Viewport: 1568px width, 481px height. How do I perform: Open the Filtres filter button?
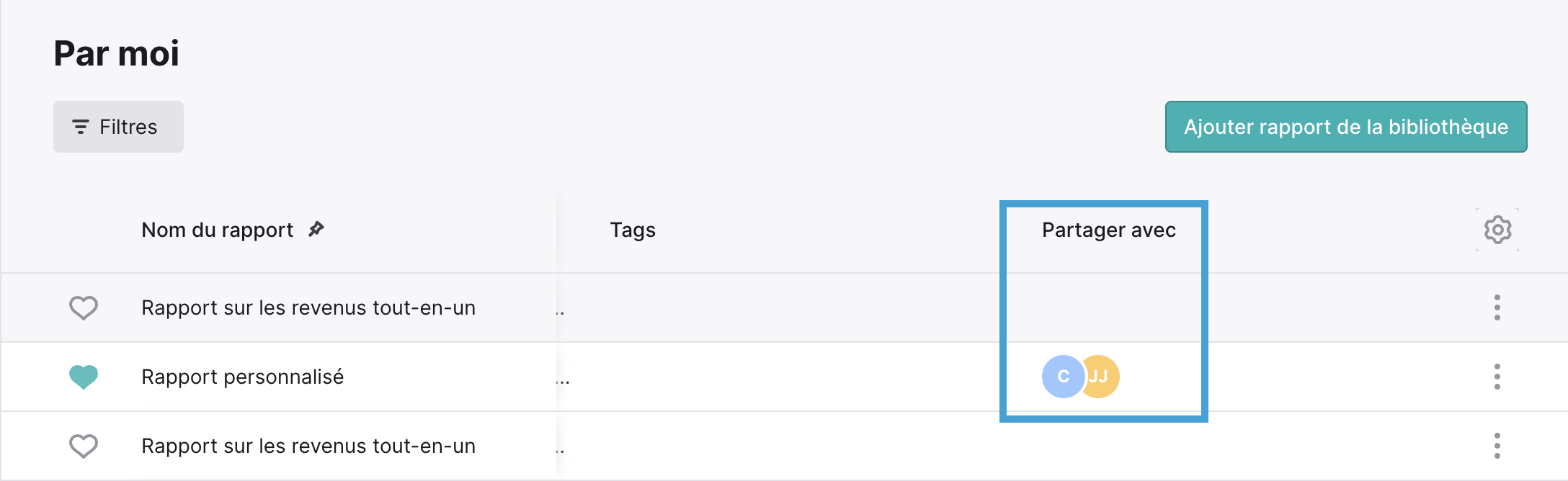coord(118,127)
